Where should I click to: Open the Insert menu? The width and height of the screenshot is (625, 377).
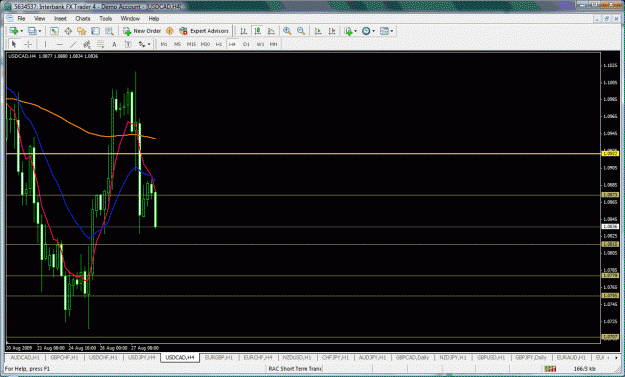(60, 19)
